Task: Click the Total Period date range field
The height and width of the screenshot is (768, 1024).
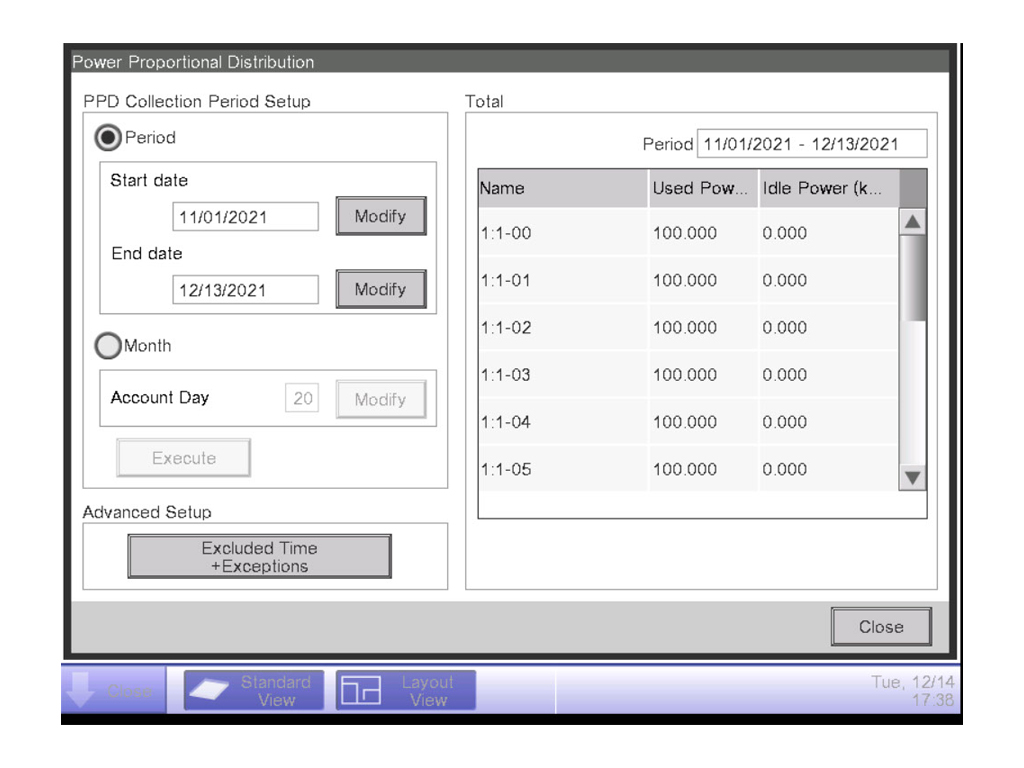Action: pos(811,144)
